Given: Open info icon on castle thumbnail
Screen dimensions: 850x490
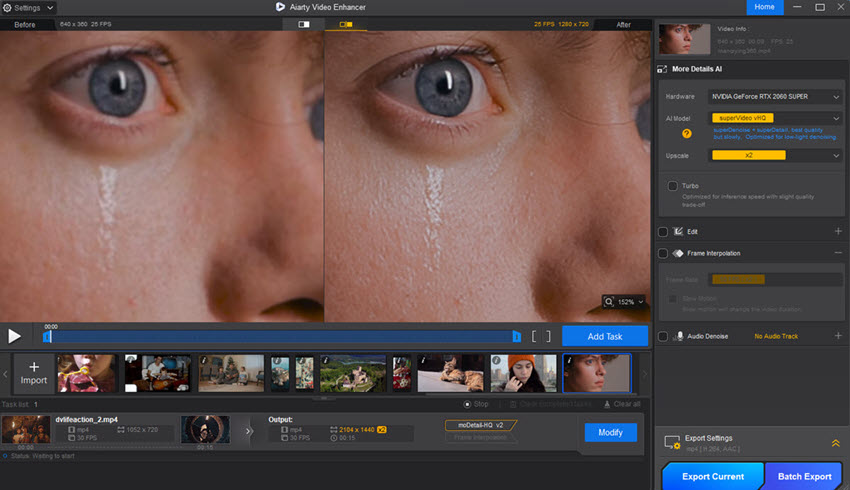Looking at the screenshot, I should [326, 360].
